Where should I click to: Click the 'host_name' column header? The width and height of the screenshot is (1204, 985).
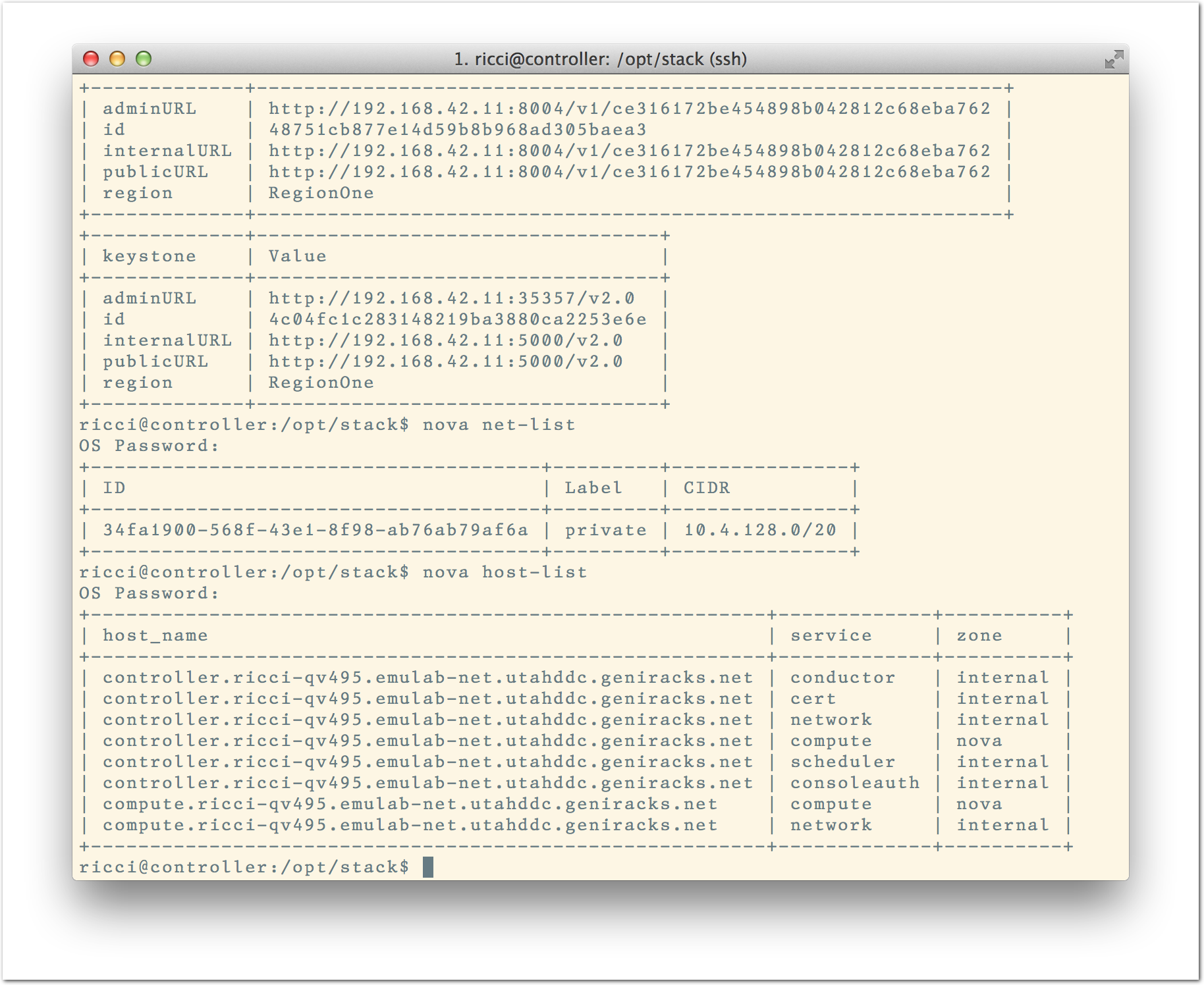155,636
